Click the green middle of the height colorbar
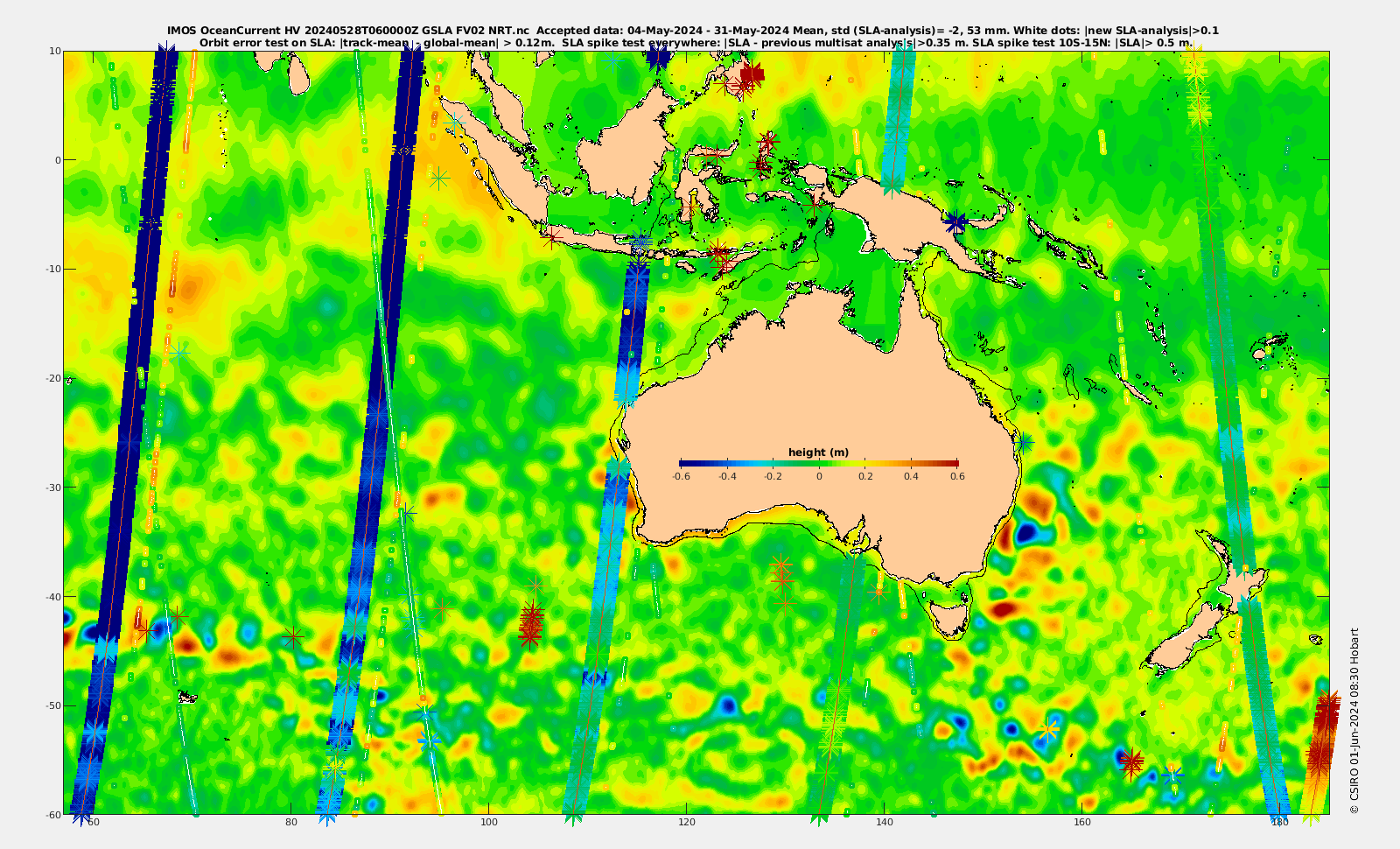 click(x=819, y=464)
